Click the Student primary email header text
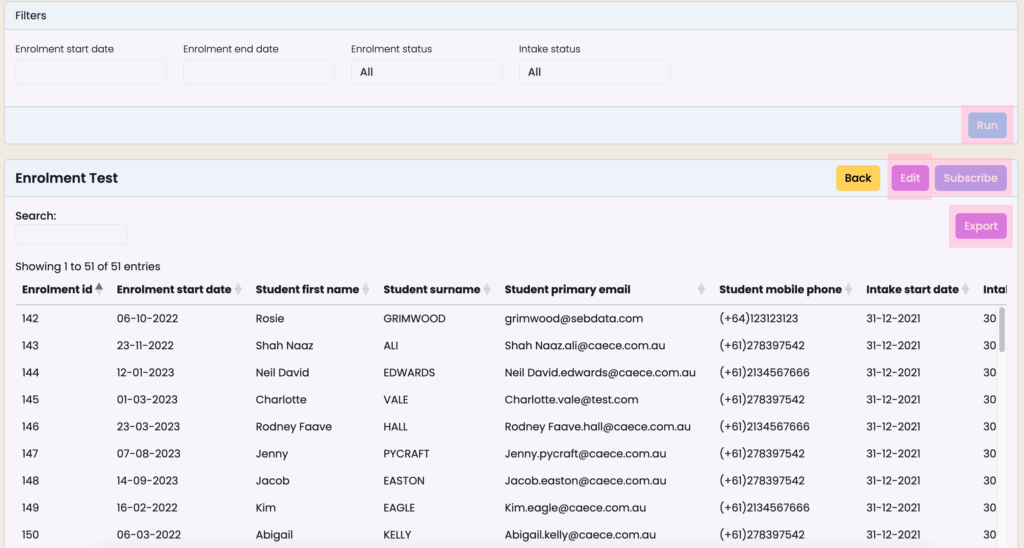Screen dimensions: 1024x548 (x=568, y=289)
